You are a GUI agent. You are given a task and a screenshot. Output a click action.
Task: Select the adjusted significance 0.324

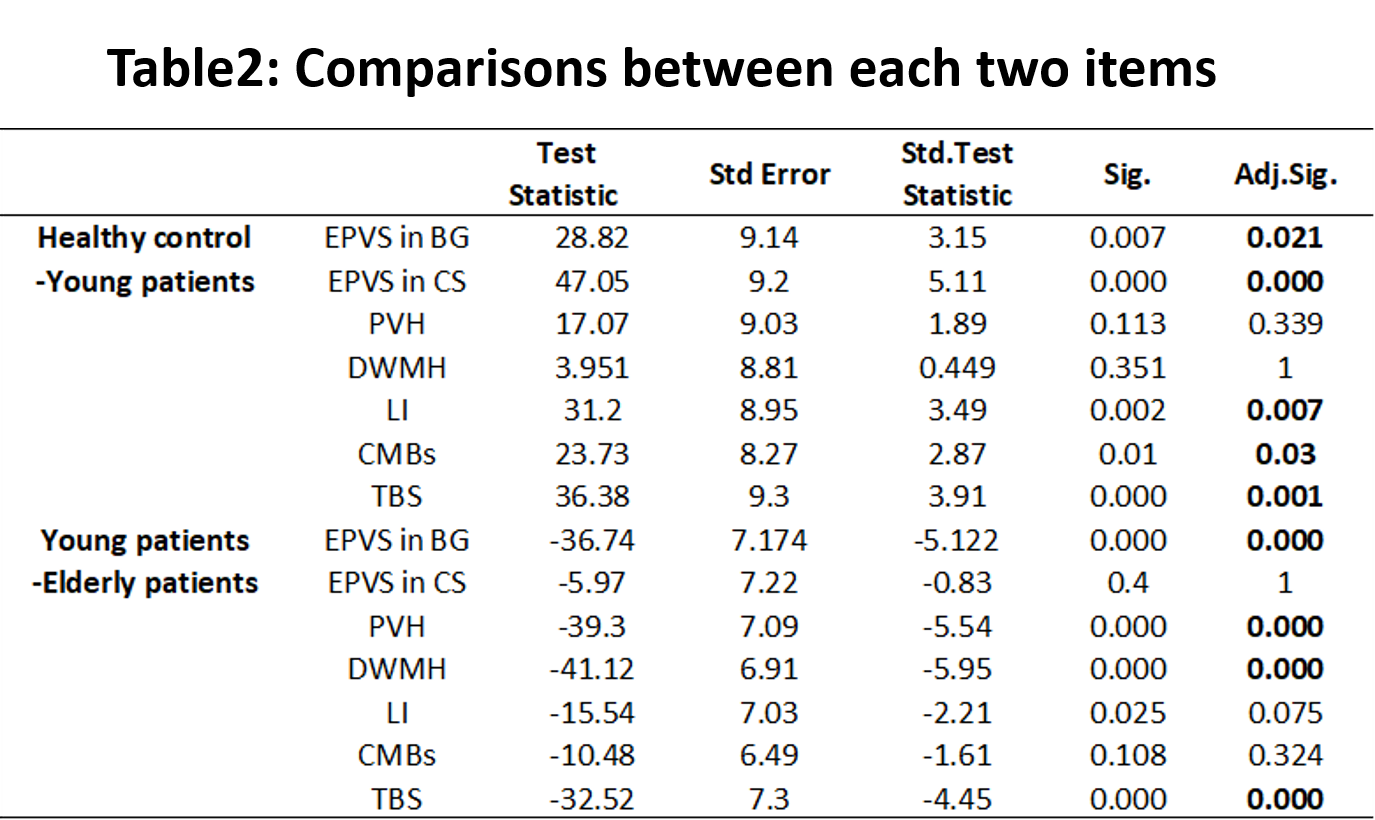(x=1283, y=756)
